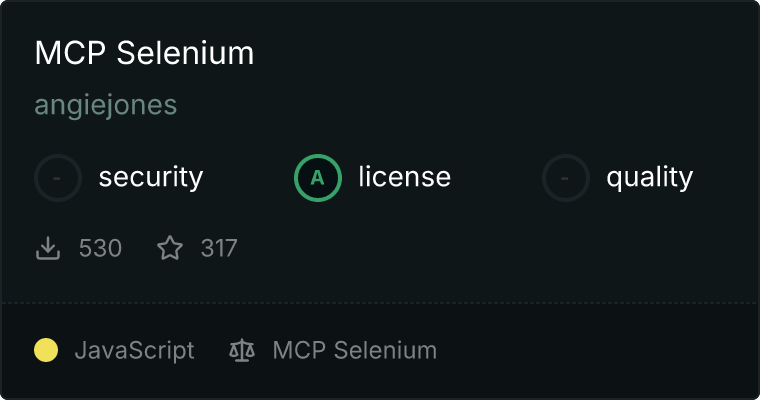Open the "MCP Selenium" license text in footer
Screen dimensions: 760x400
[x=354, y=351]
